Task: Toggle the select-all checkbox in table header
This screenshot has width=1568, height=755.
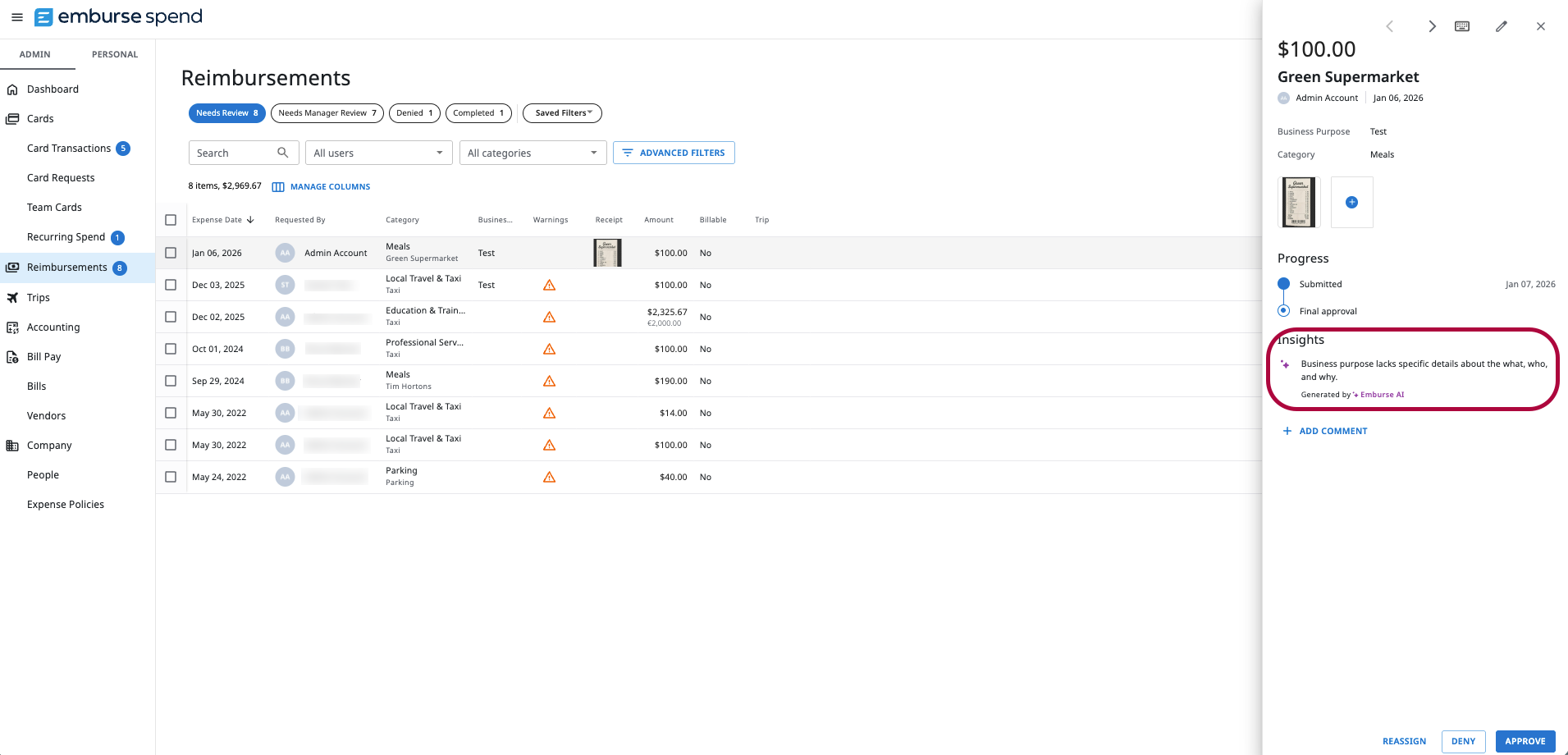Action: click(171, 220)
